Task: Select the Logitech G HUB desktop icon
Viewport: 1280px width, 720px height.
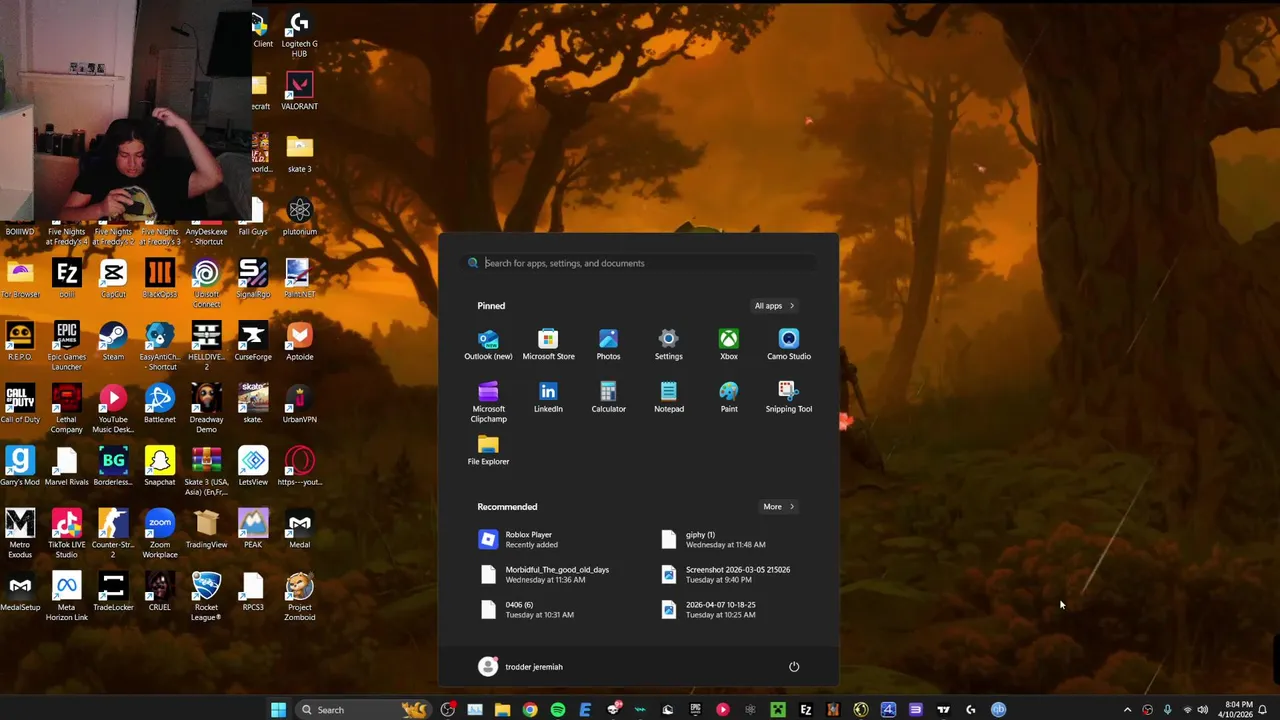Action: pos(299,34)
